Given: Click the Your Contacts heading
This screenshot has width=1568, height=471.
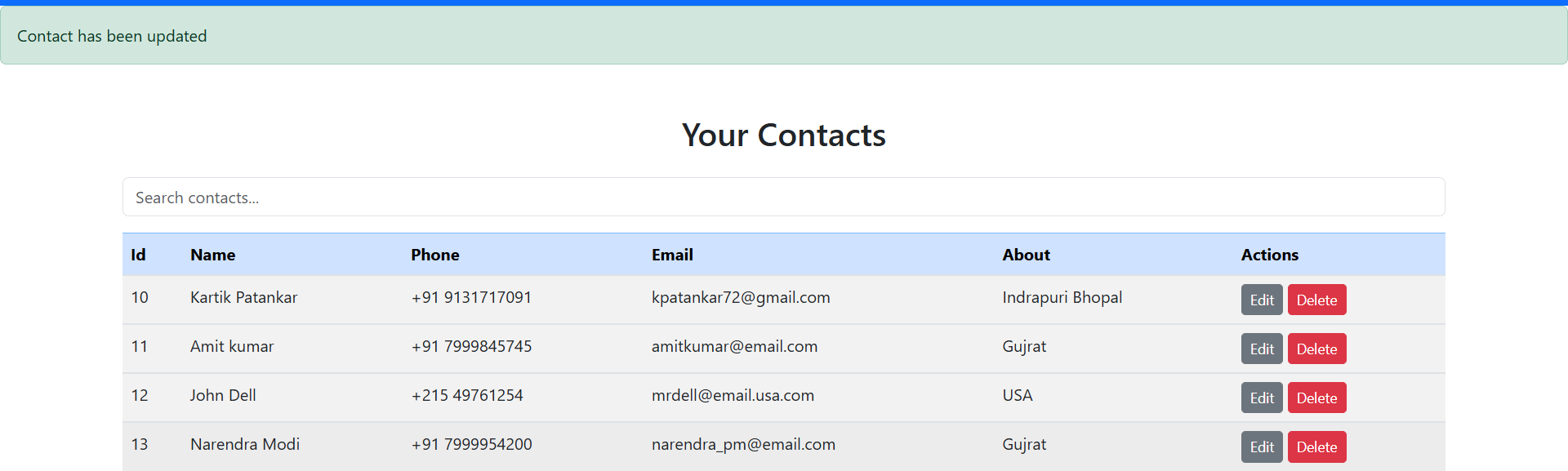Looking at the screenshot, I should pos(783,135).
